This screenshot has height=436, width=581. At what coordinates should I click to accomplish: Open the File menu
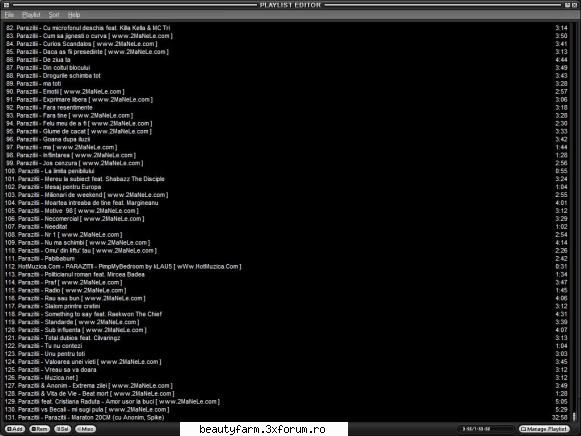[x=9, y=15]
